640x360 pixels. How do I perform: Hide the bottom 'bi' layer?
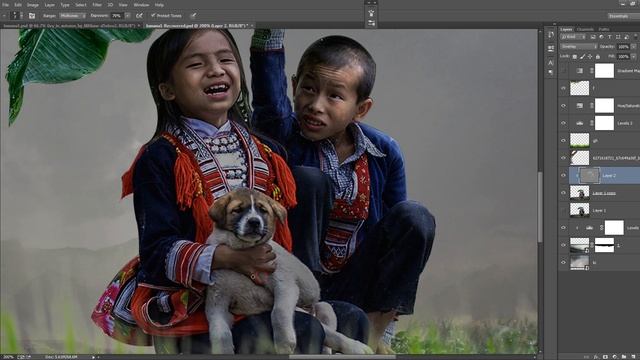click(563, 262)
